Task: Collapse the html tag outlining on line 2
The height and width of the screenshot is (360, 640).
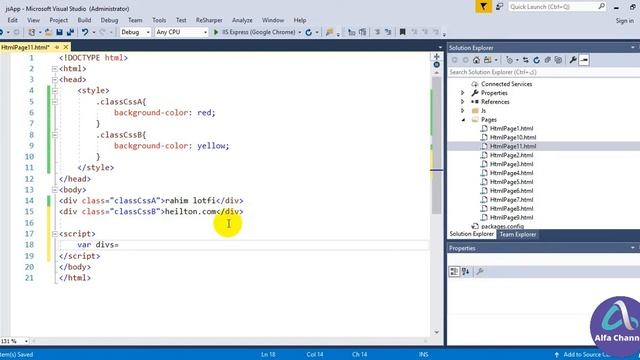Action: (x=55, y=69)
